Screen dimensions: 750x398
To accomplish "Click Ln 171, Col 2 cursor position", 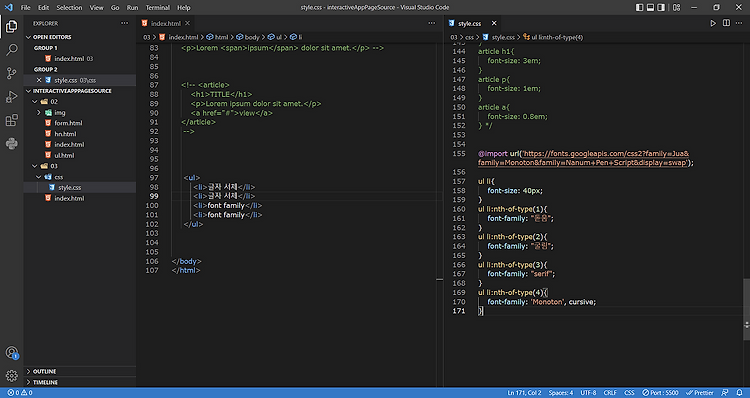I will 524,393.
